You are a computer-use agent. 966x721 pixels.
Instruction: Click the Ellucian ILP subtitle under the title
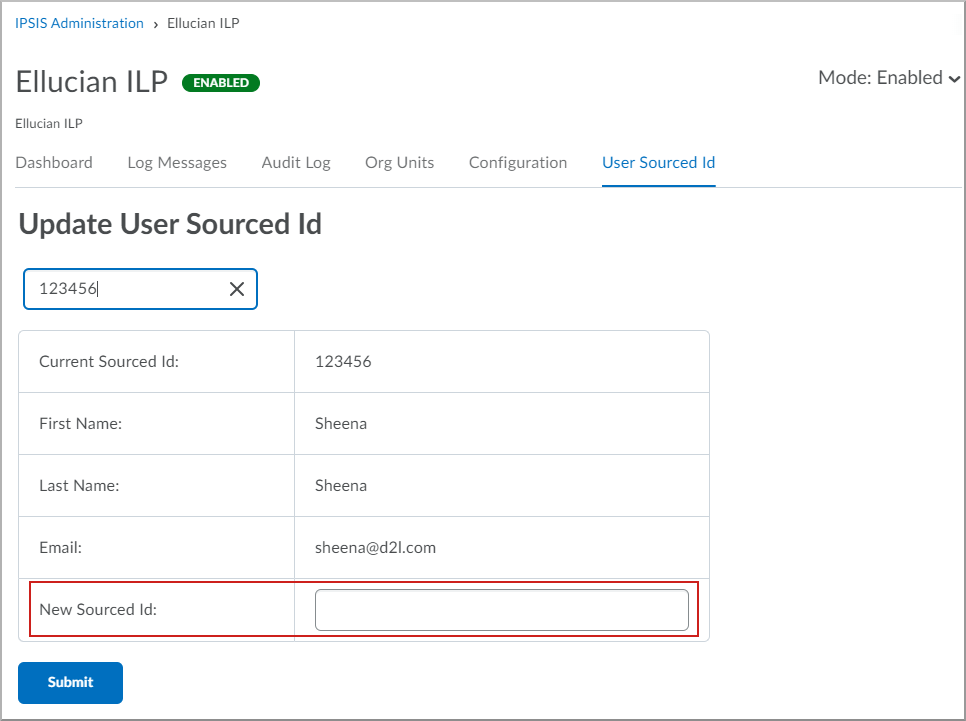tap(49, 123)
